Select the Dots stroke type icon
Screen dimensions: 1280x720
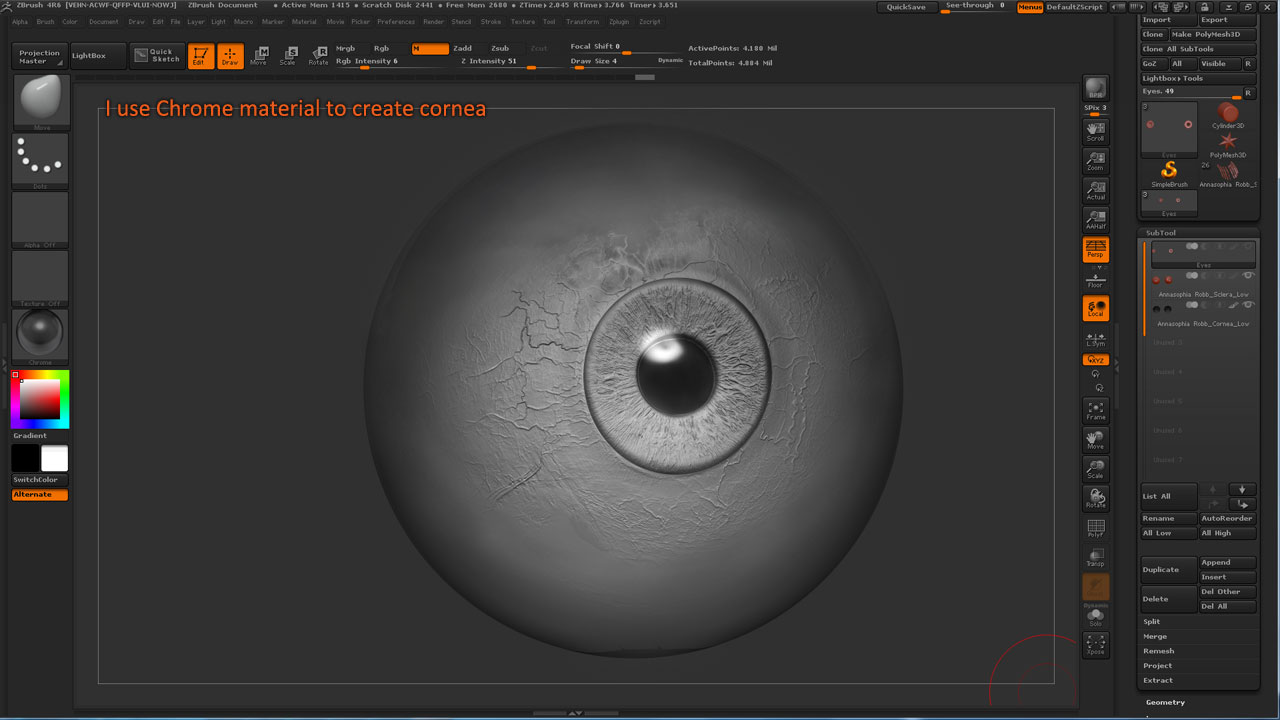coord(40,160)
